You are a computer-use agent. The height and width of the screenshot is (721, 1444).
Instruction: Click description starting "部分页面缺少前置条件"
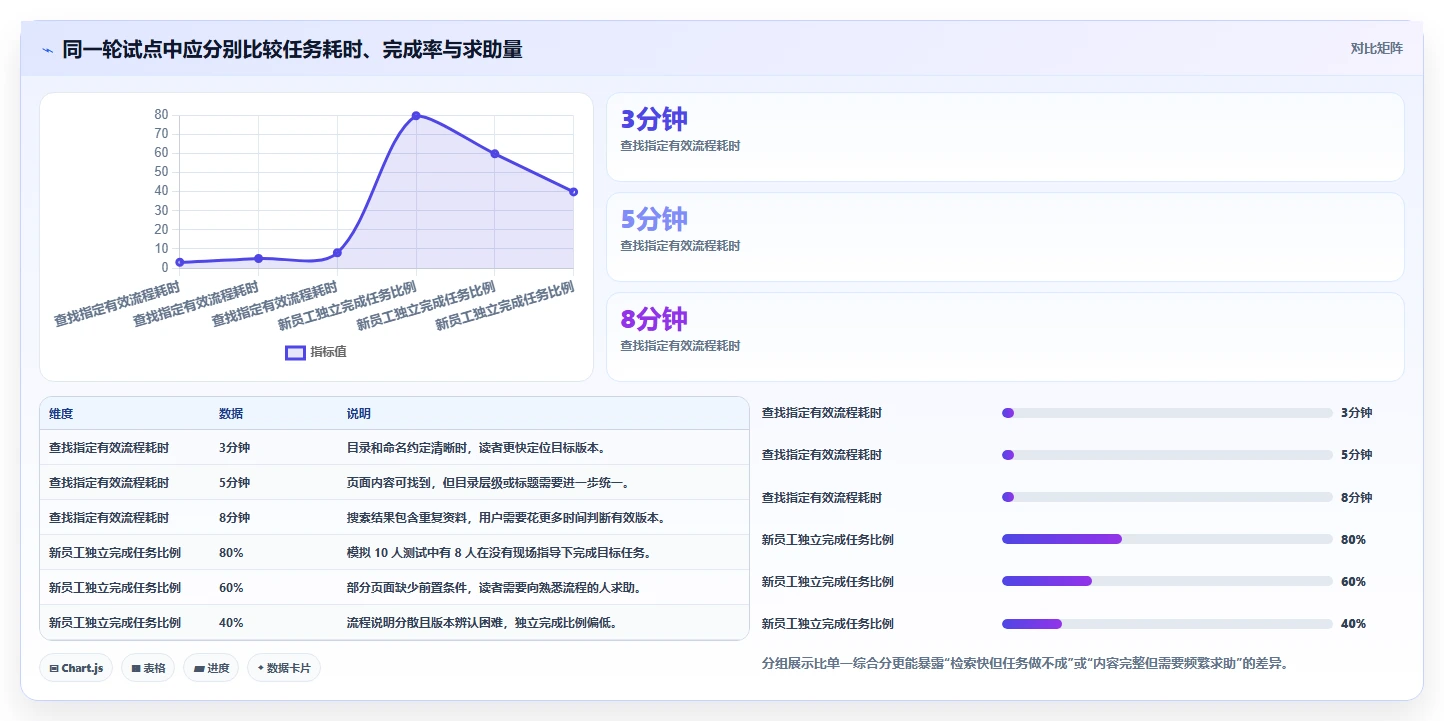coord(495,588)
